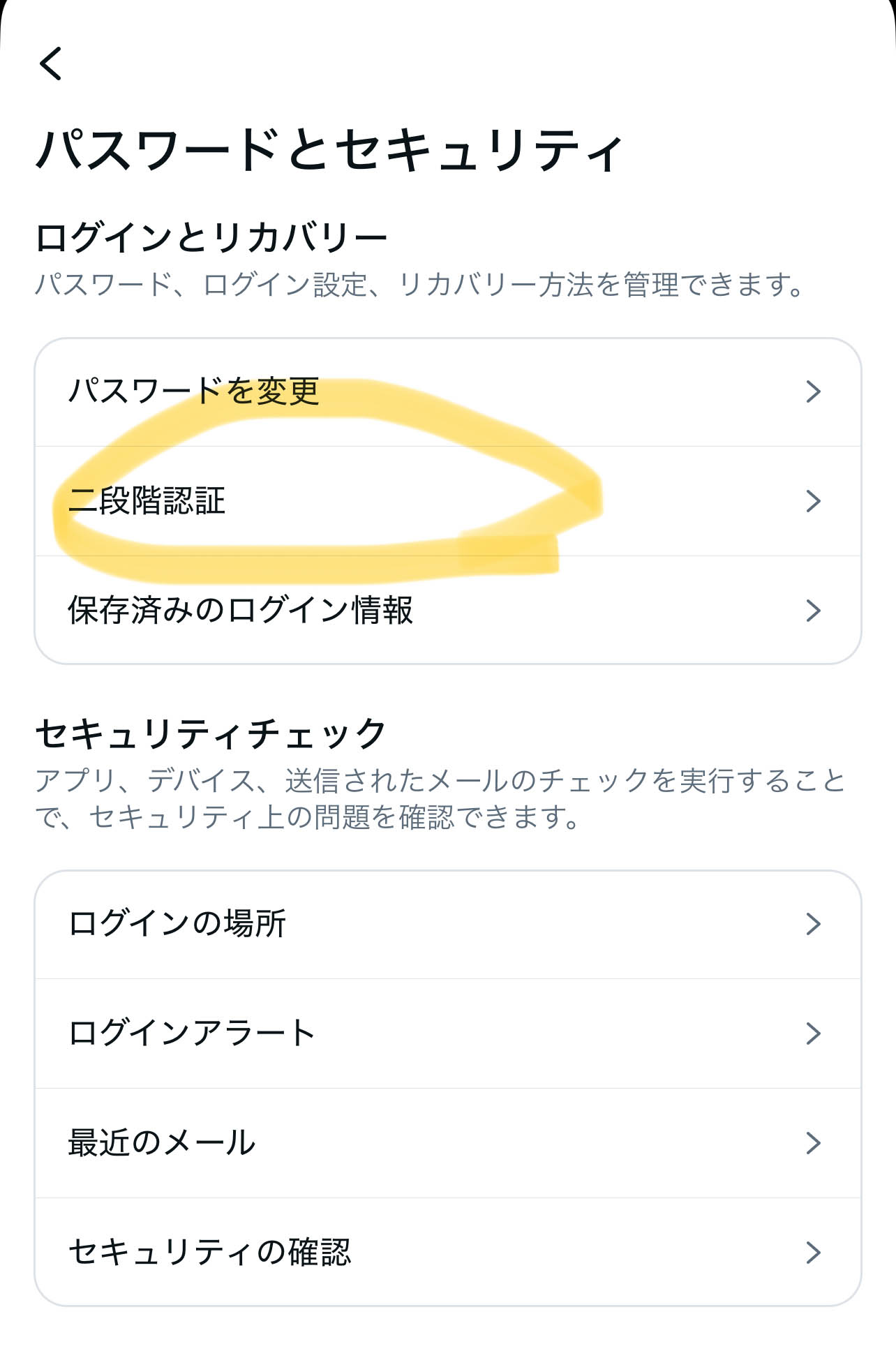The image size is (896, 1358).
Task: Select the 最近のメール row
Action: click(x=448, y=1143)
